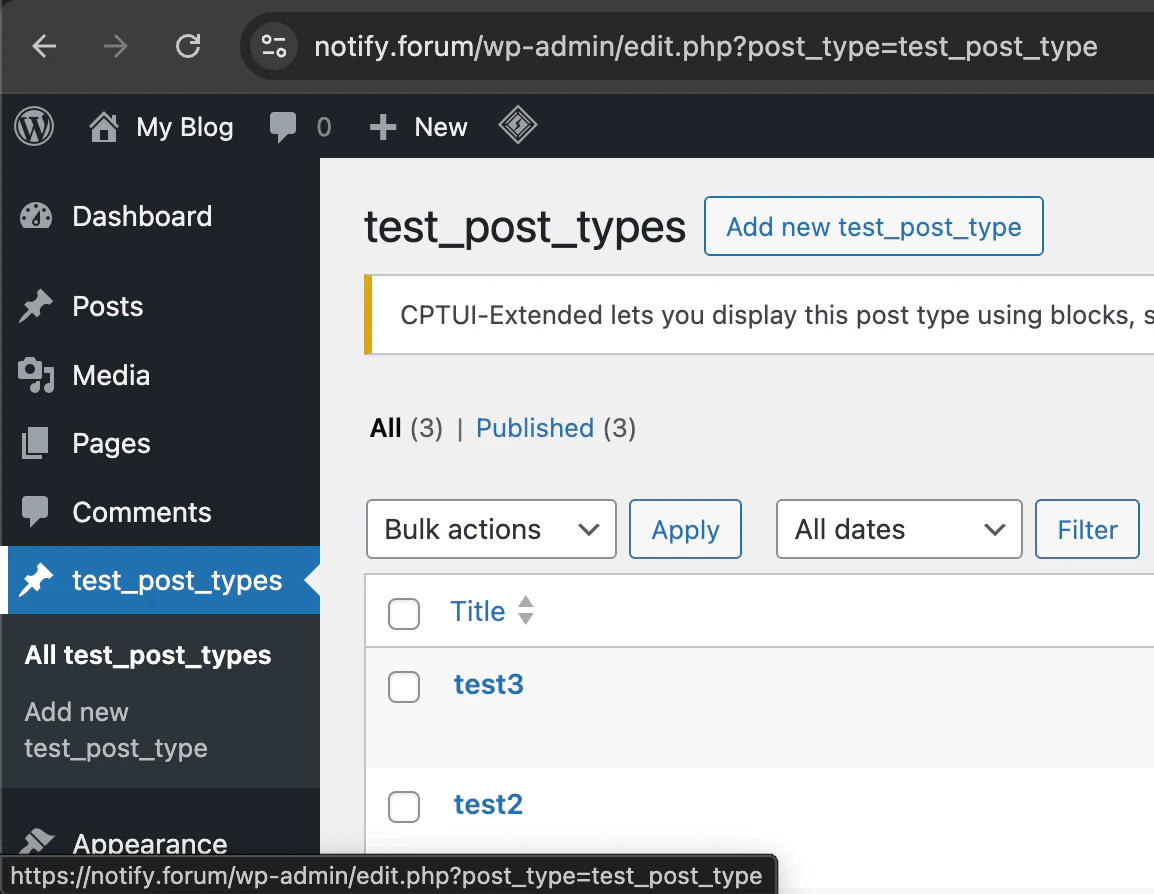Open the plugin icon in the admin bar
Image resolution: width=1154 pixels, height=894 pixels.
[x=517, y=127]
